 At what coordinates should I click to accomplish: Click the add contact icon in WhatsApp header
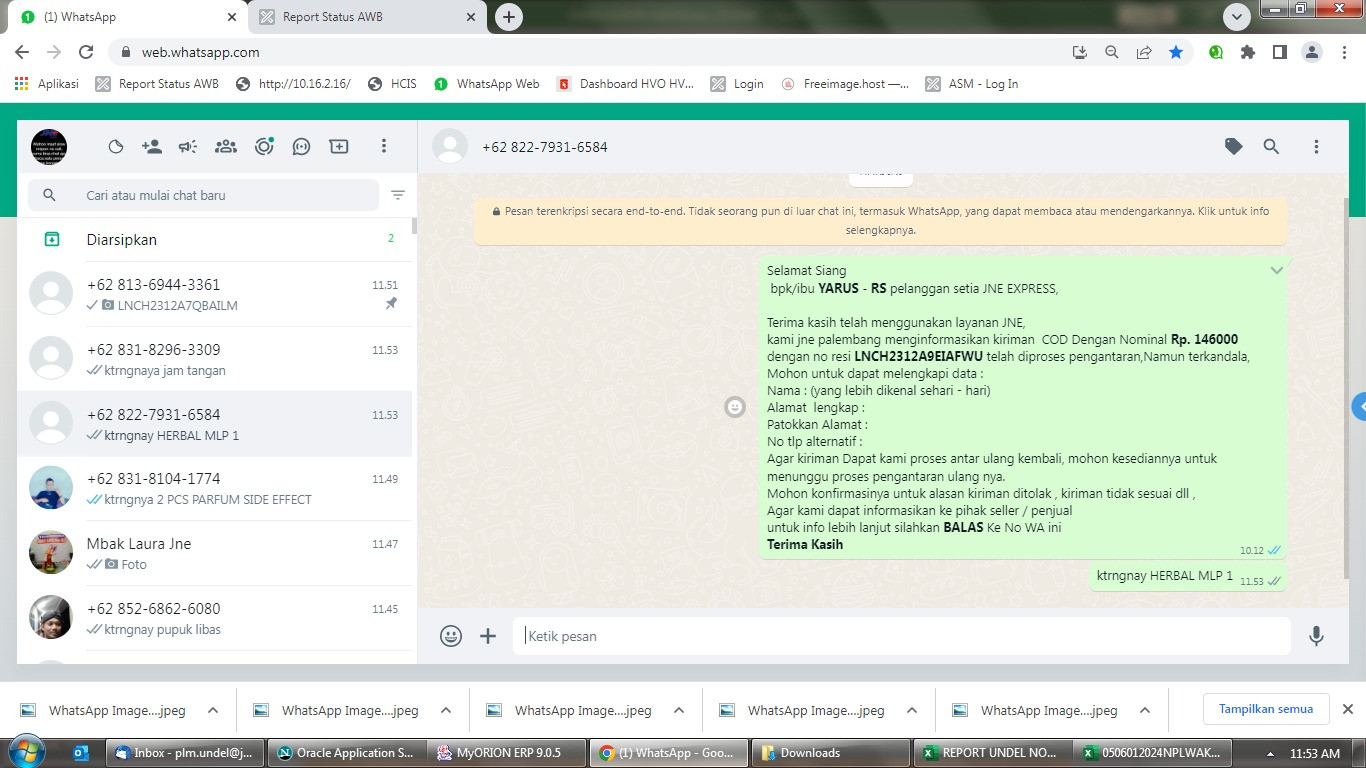pos(152,147)
